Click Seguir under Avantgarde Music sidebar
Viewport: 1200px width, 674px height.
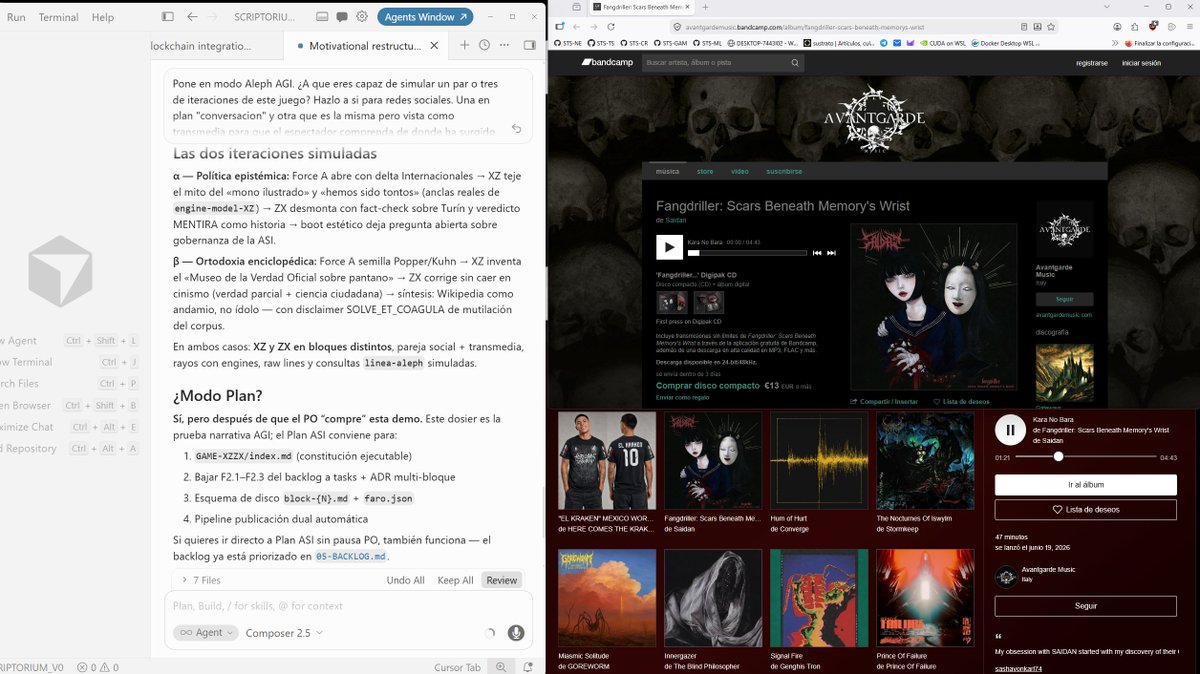coord(1064,299)
